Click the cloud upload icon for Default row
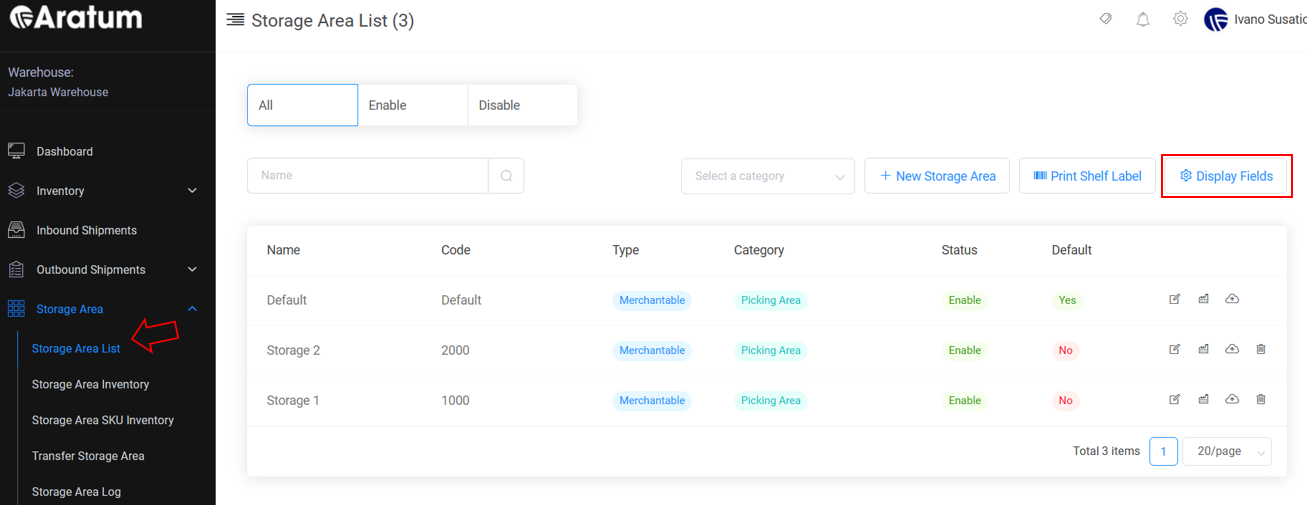 [x=1232, y=299]
